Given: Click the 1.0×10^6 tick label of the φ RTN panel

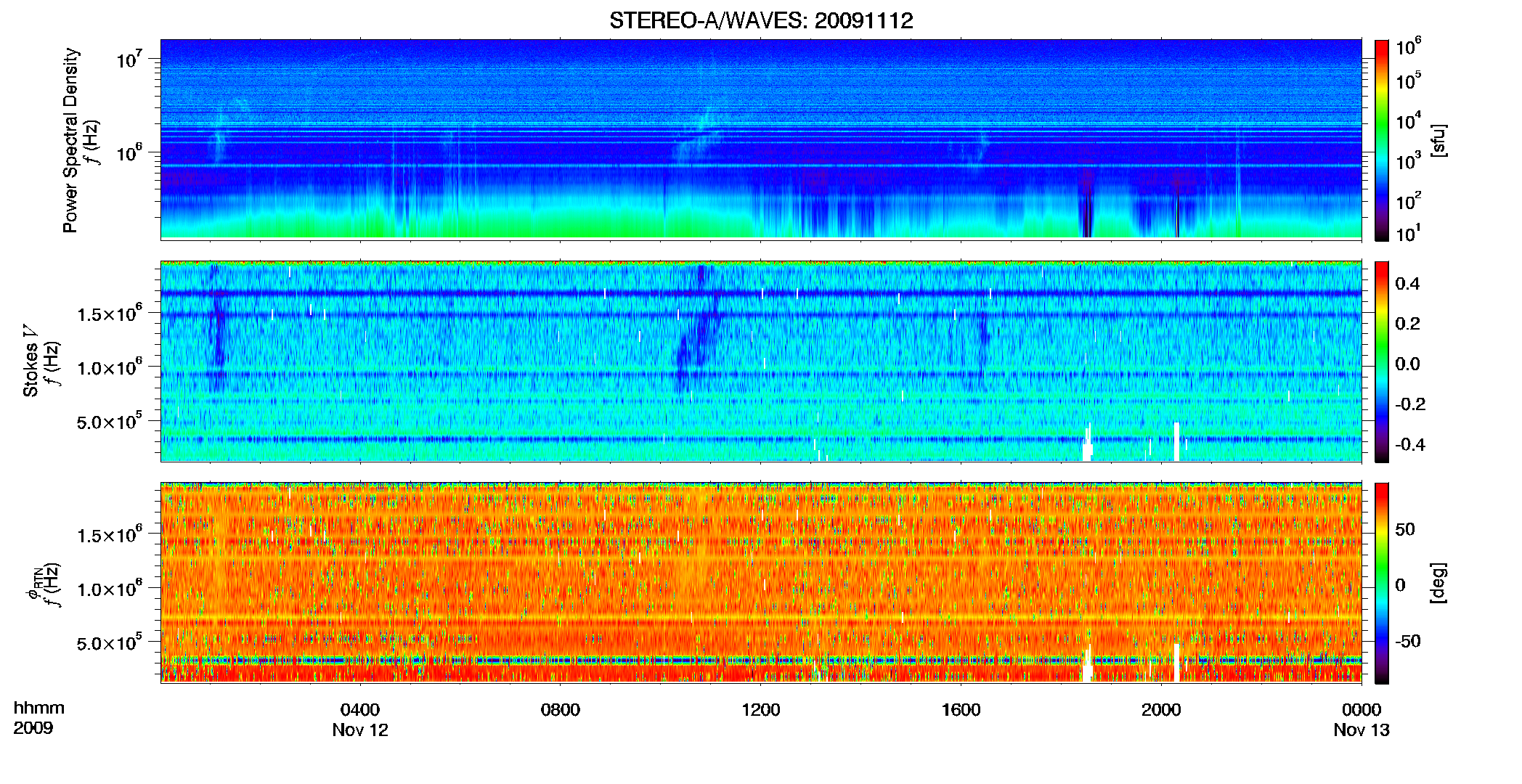Looking at the screenshot, I should [x=109, y=588].
